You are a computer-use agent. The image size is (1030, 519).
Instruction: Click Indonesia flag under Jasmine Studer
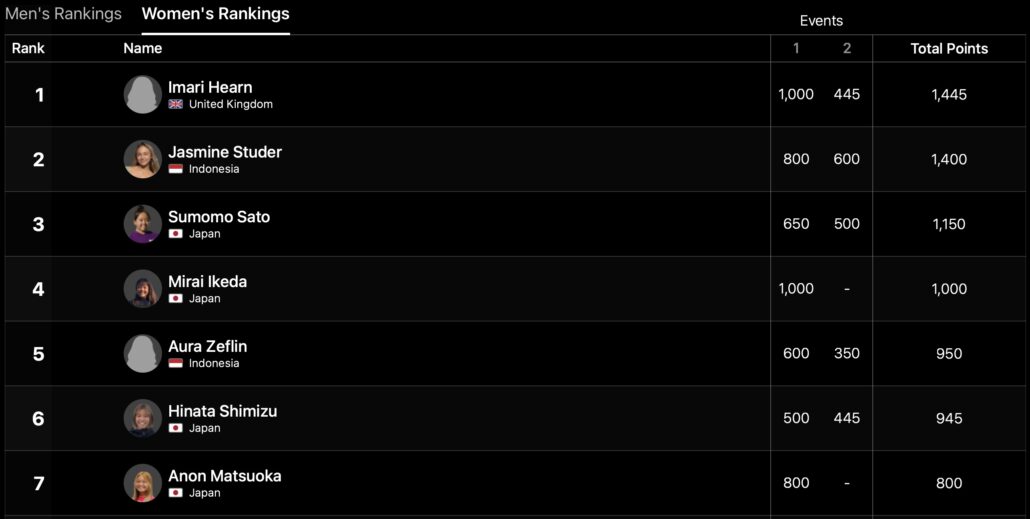pyautogui.click(x=176, y=169)
